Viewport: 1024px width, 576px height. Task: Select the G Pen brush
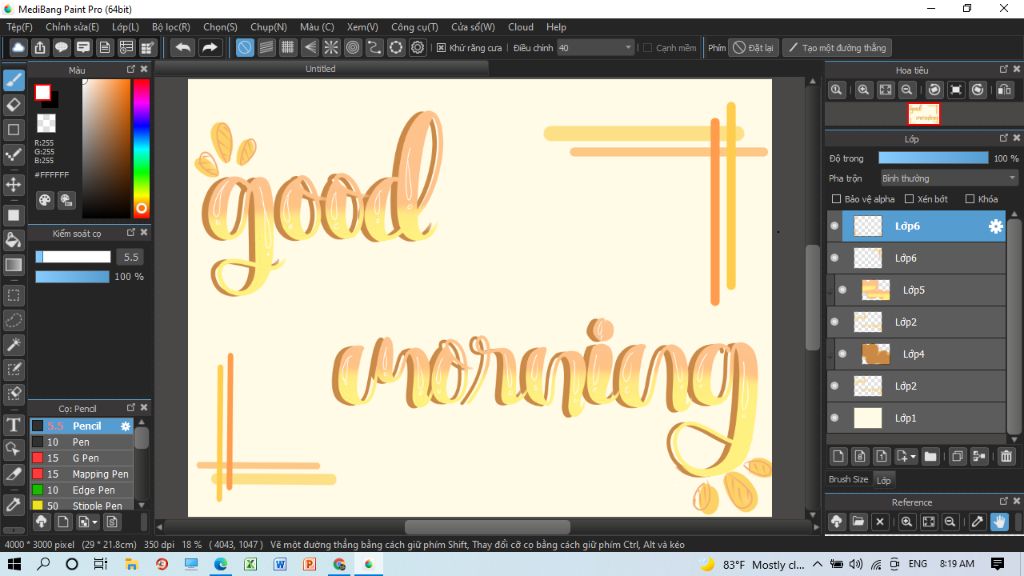pyautogui.click(x=82, y=458)
